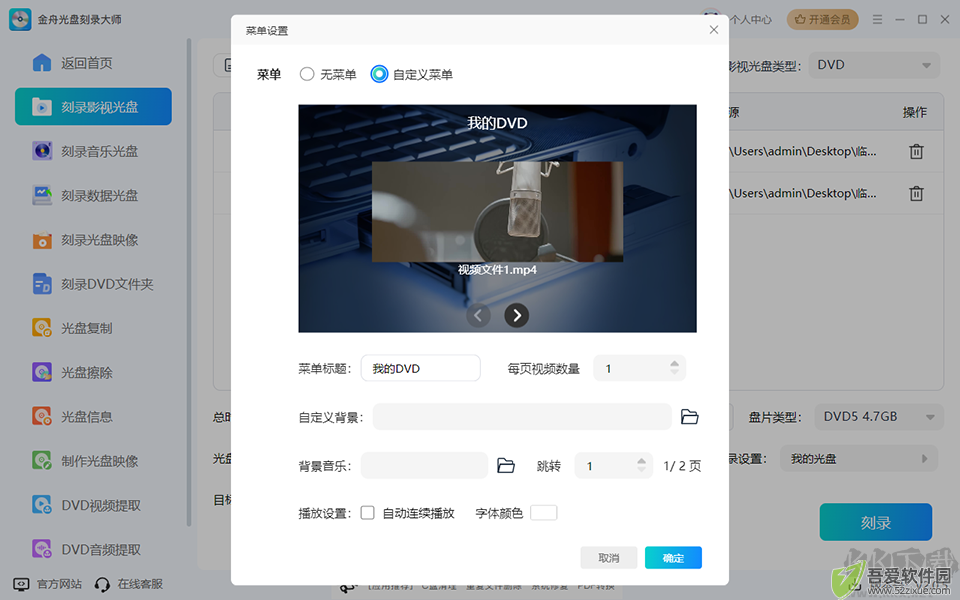Click the 光盘复制 sidebar icon
960x600 pixels.
(42, 328)
